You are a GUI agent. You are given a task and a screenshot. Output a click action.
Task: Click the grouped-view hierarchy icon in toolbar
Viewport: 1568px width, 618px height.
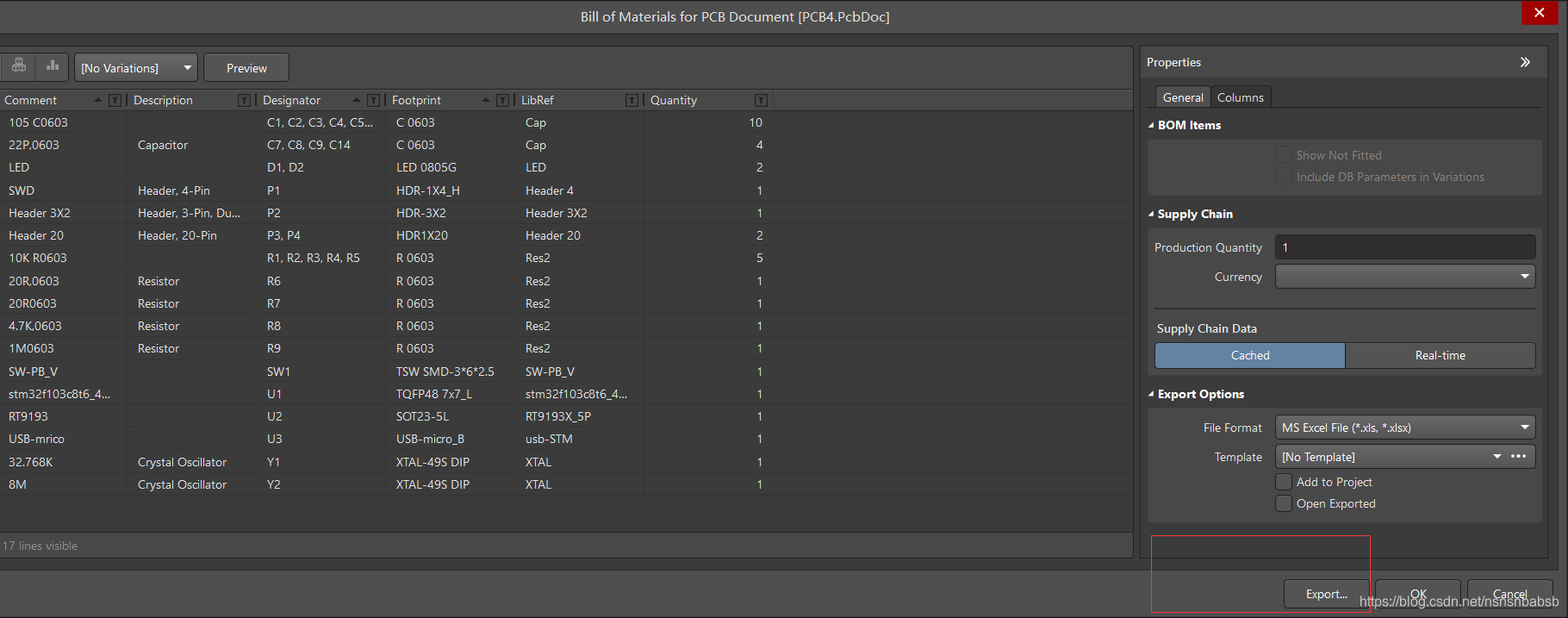click(x=19, y=66)
